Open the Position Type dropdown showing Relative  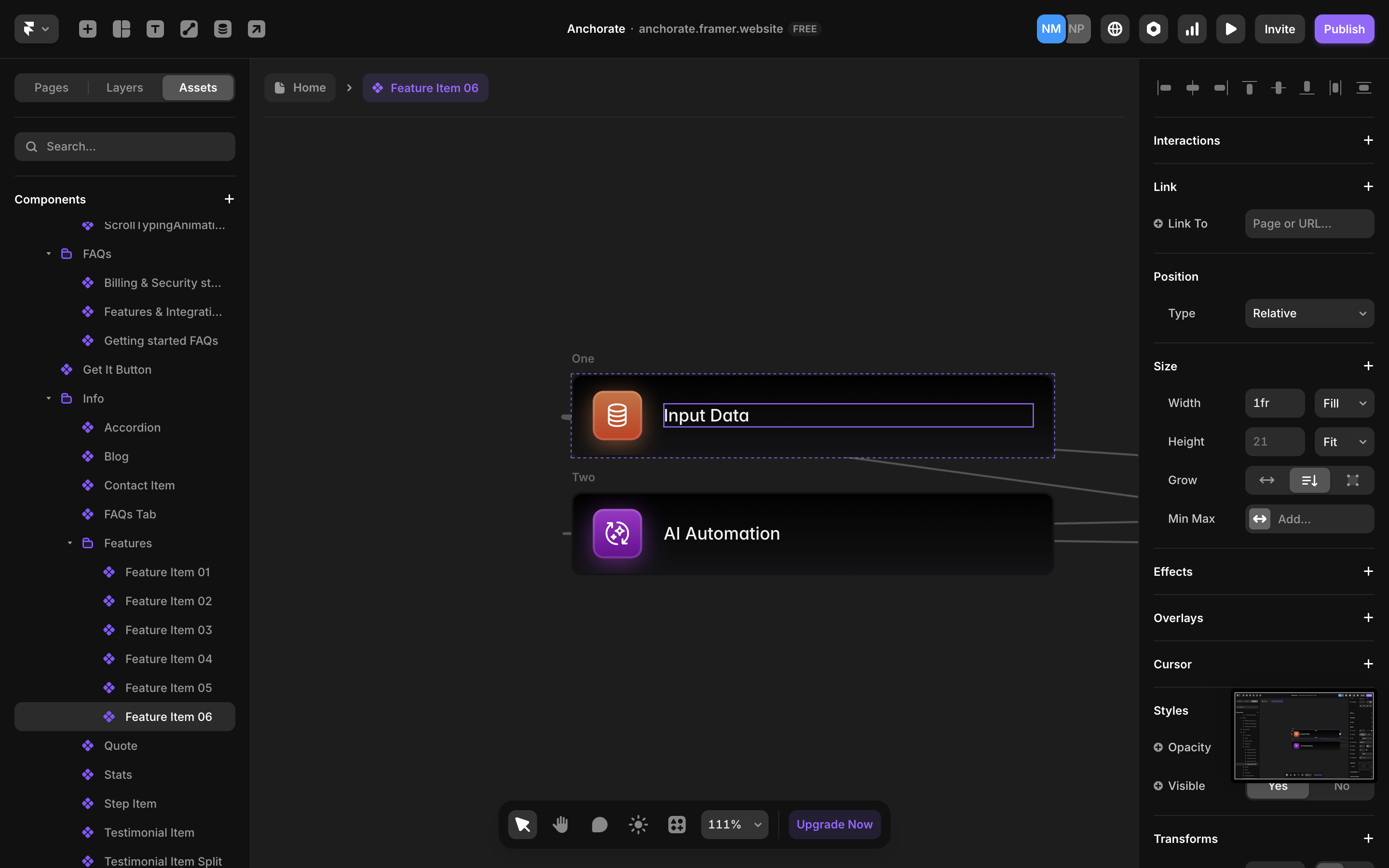[x=1309, y=313]
